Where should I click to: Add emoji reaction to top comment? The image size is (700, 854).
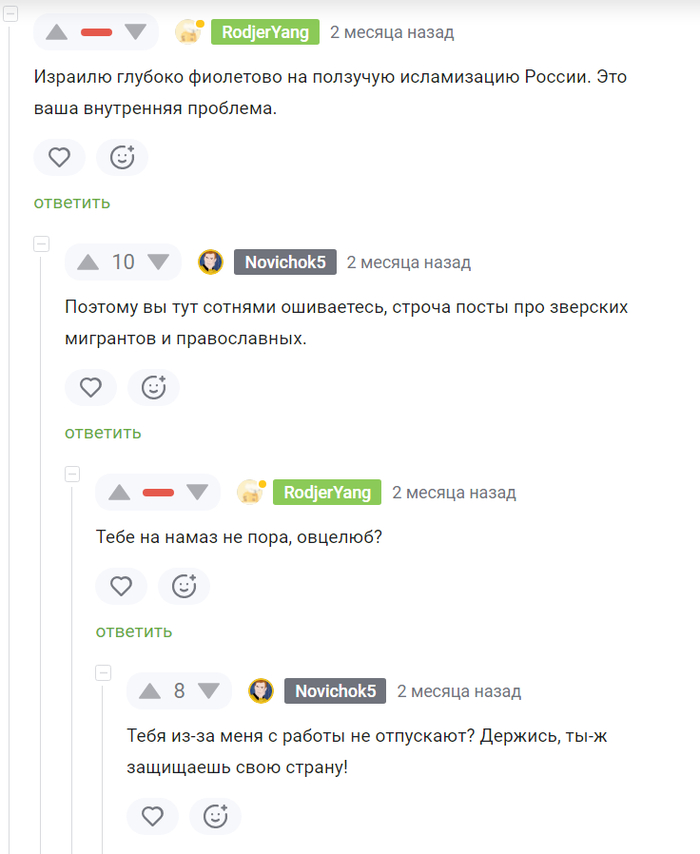[x=122, y=157]
